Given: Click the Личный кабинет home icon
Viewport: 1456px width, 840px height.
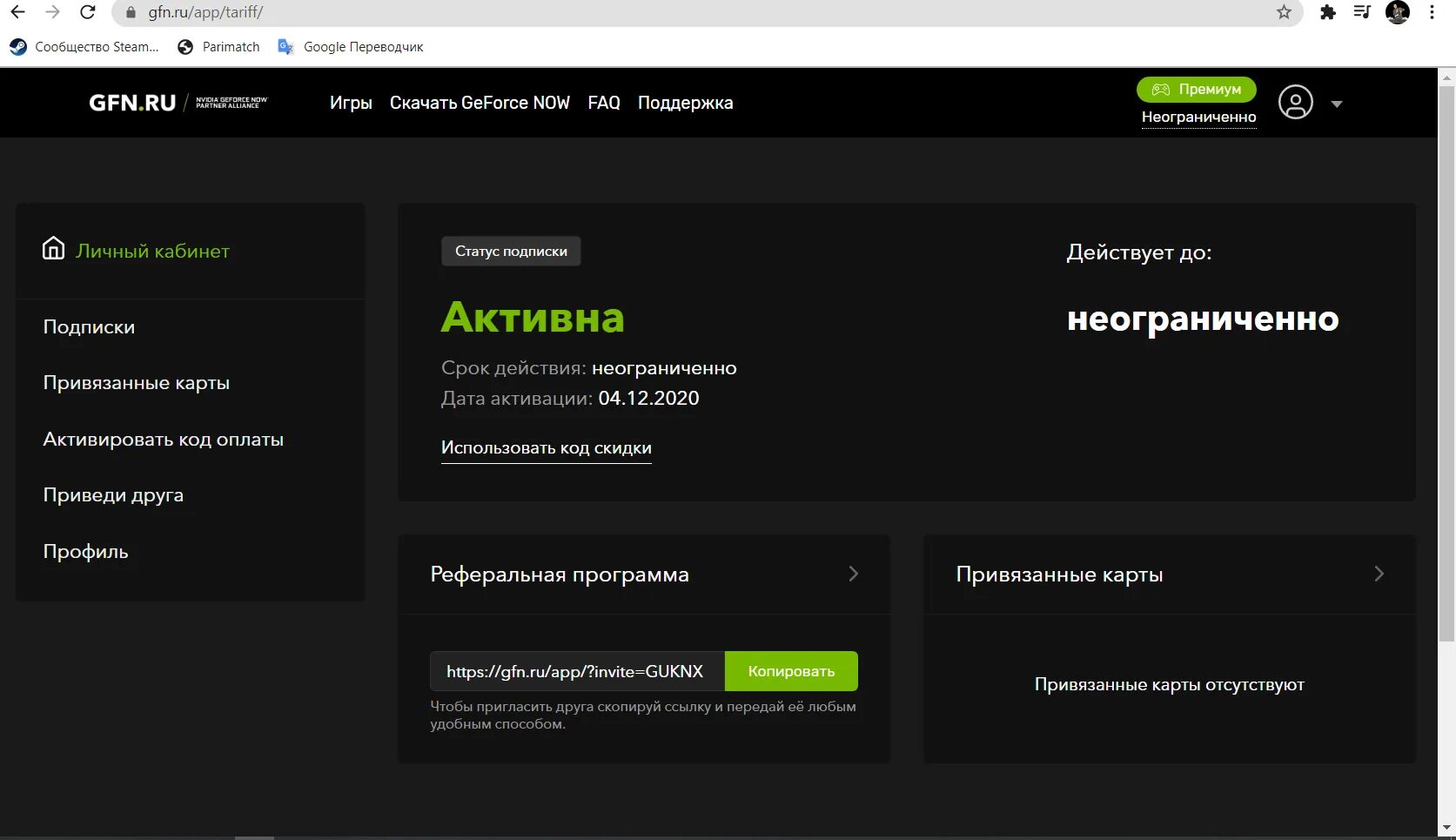Looking at the screenshot, I should click(x=53, y=249).
